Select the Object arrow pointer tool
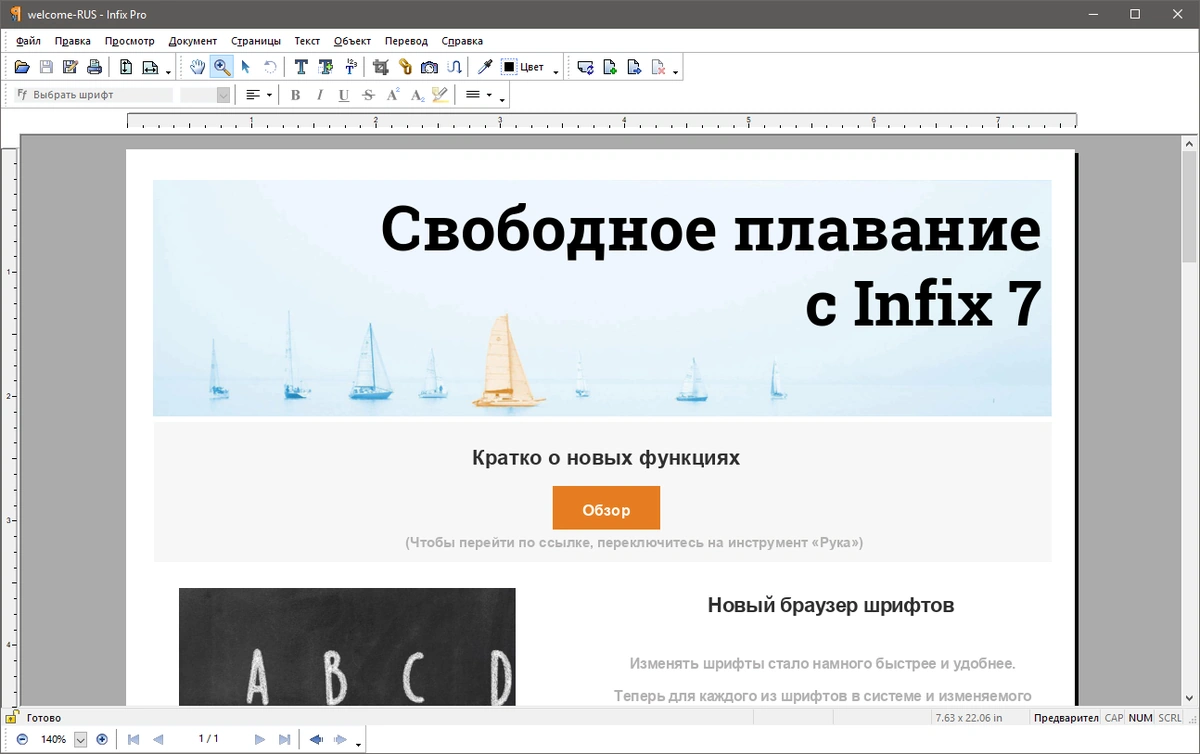 point(246,67)
